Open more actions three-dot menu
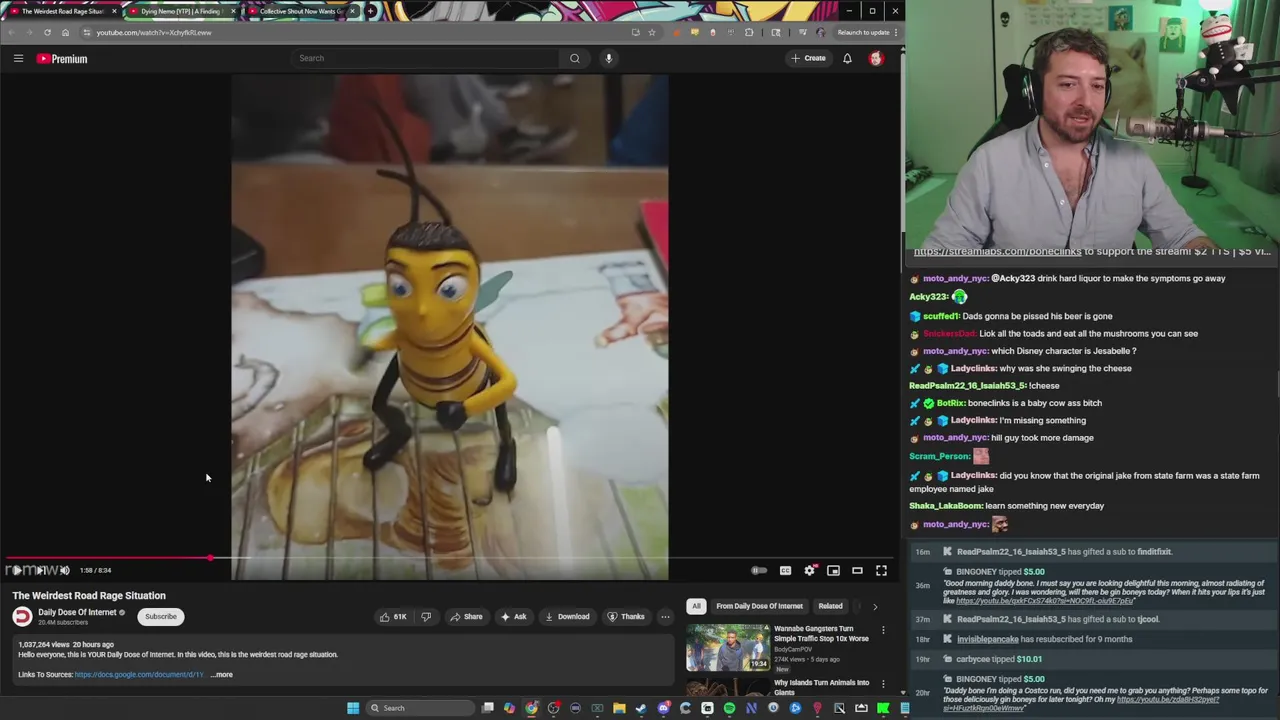Screen dimensions: 1280x720 665,617
